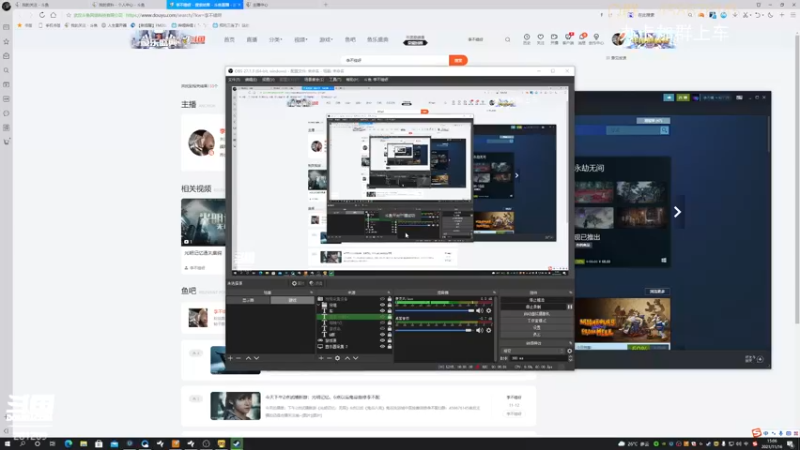The height and width of the screenshot is (450, 800).
Task: Open Douyu 首页 navigation item
Action: pyautogui.click(x=230, y=39)
